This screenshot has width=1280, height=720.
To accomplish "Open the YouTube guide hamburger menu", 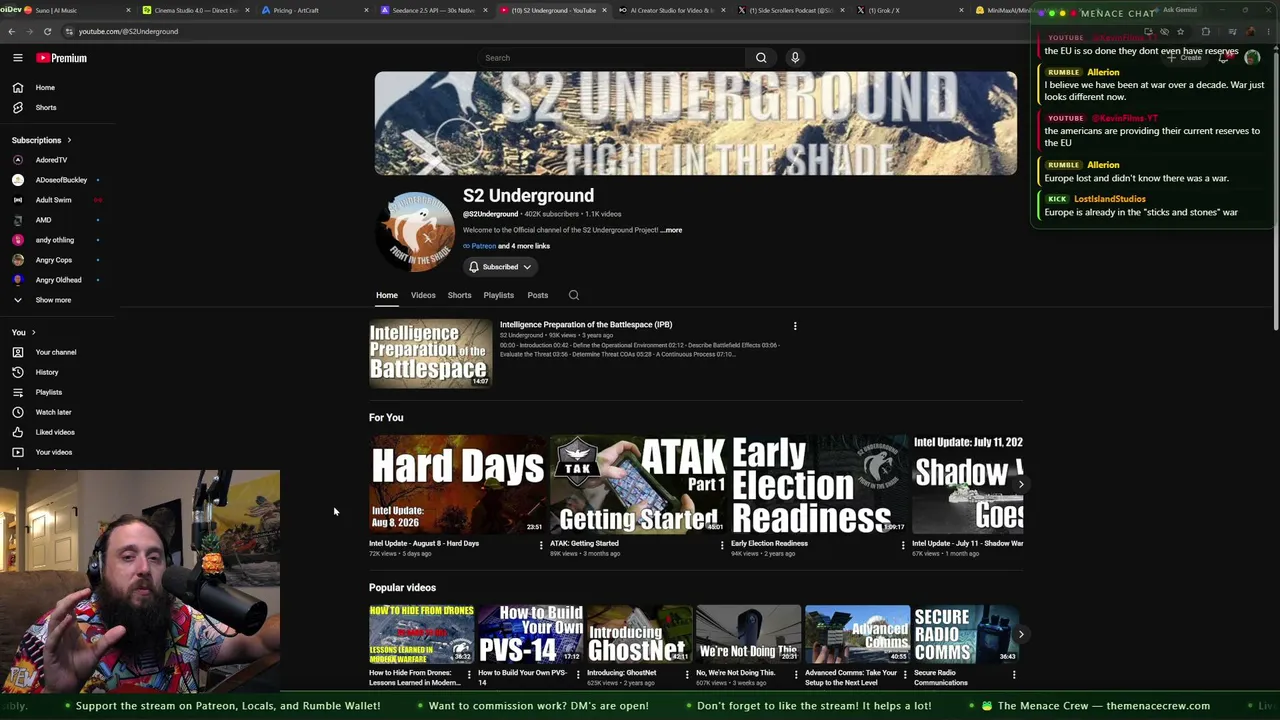I will click(18, 58).
